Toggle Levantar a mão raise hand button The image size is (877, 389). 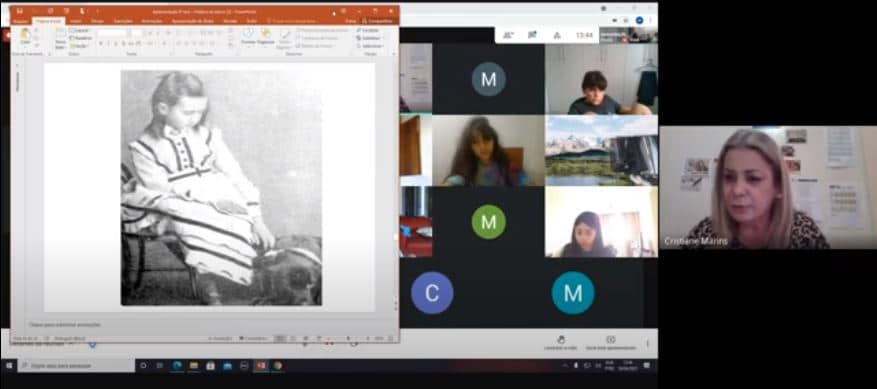click(560, 343)
